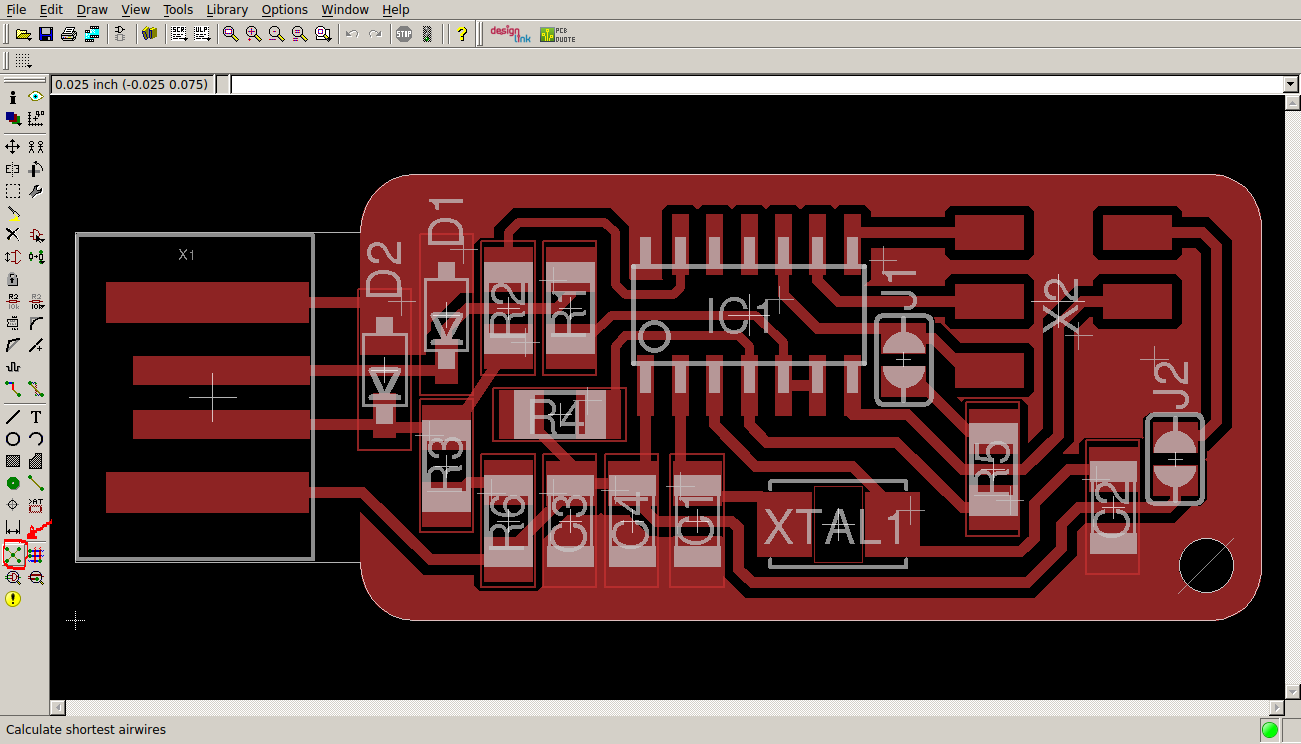The image size is (1301, 744).
Task: Switch to the schematic editor
Action: 121,34
